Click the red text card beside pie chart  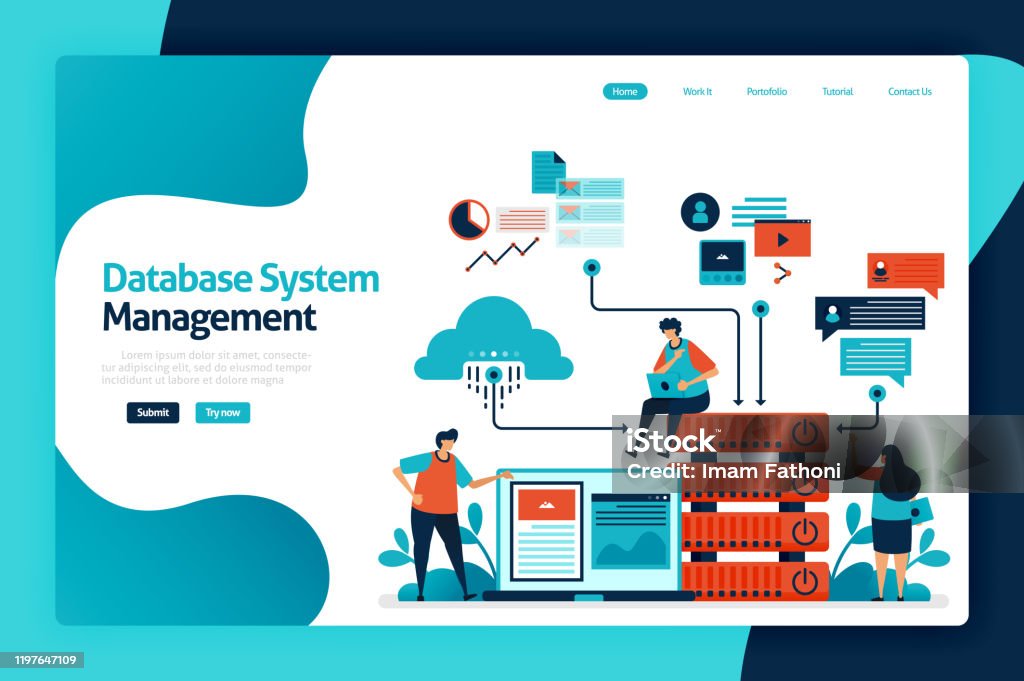tap(522, 220)
